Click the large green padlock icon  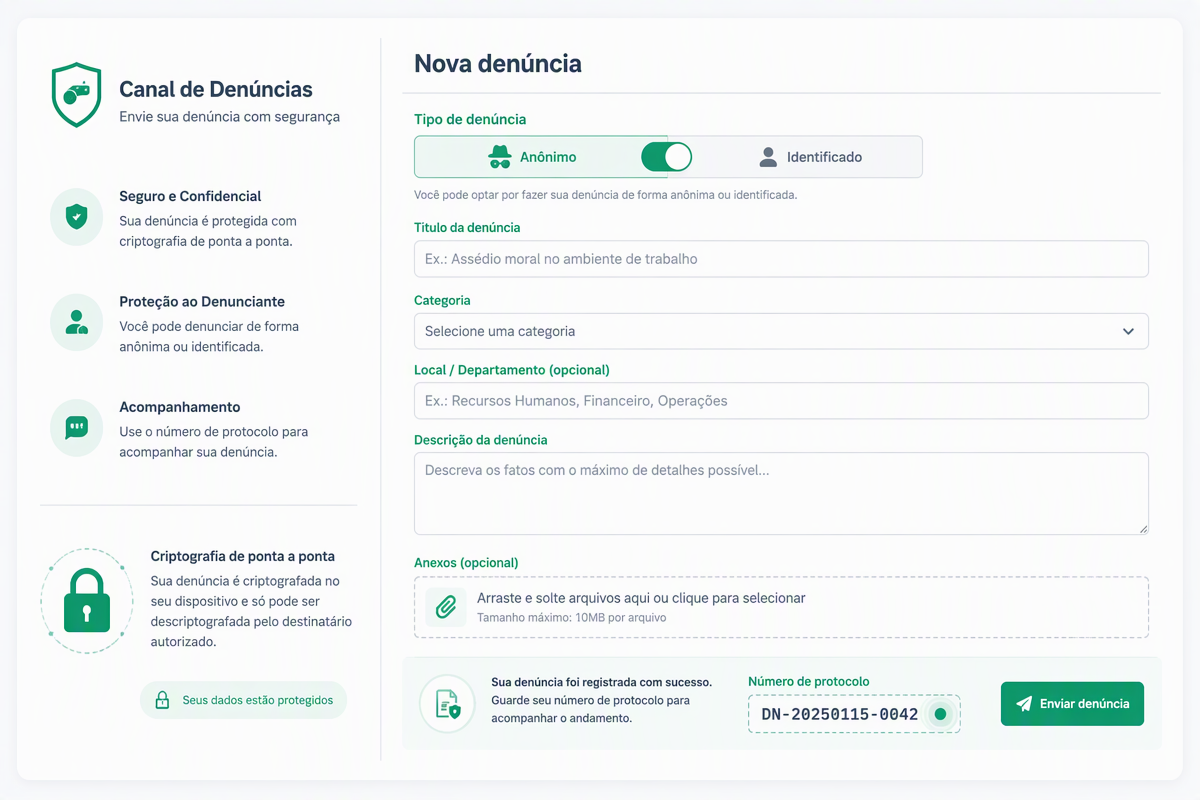[x=87, y=601]
